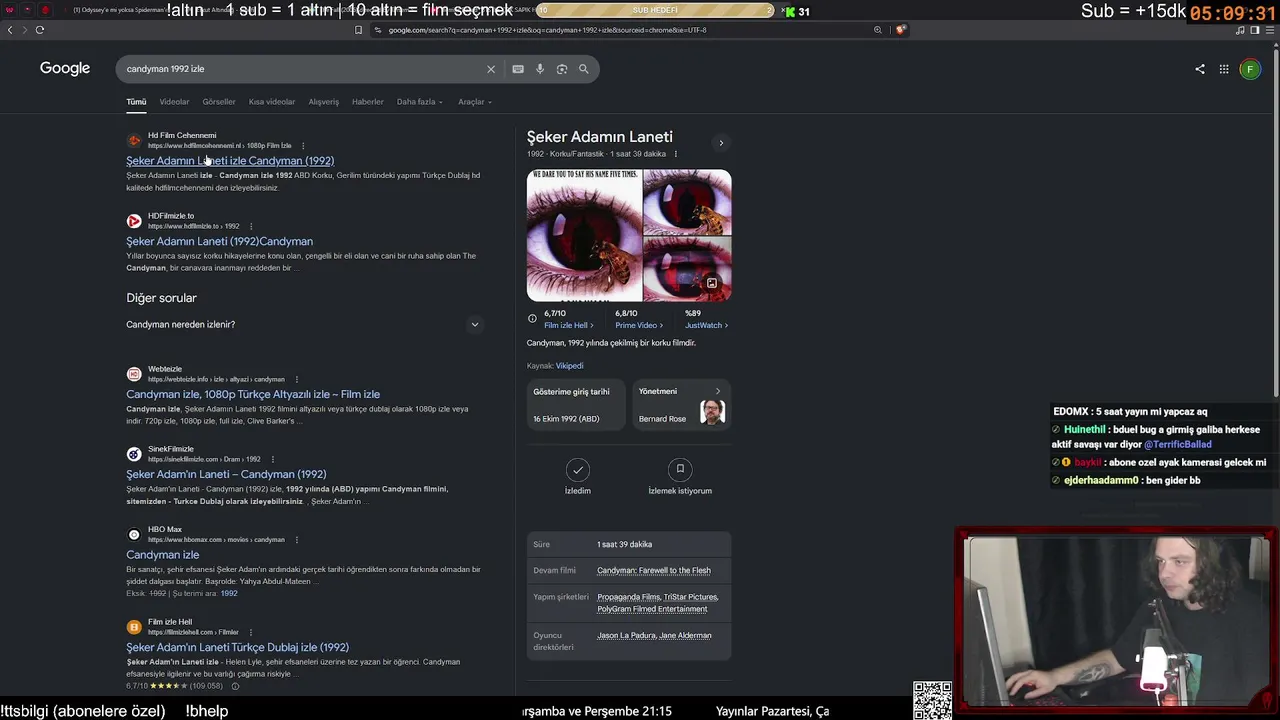Go to the Google homepage via the logo

65,68
